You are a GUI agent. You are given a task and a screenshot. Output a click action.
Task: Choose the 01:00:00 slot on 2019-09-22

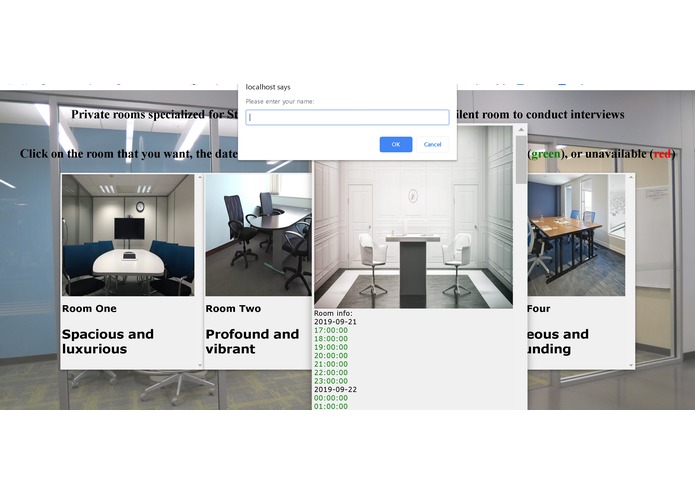[x=331, y=406]
